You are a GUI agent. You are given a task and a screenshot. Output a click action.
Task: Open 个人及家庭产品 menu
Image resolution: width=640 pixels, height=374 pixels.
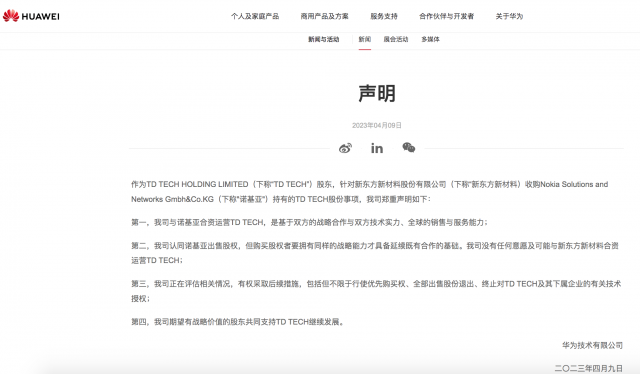click(255, 16)
